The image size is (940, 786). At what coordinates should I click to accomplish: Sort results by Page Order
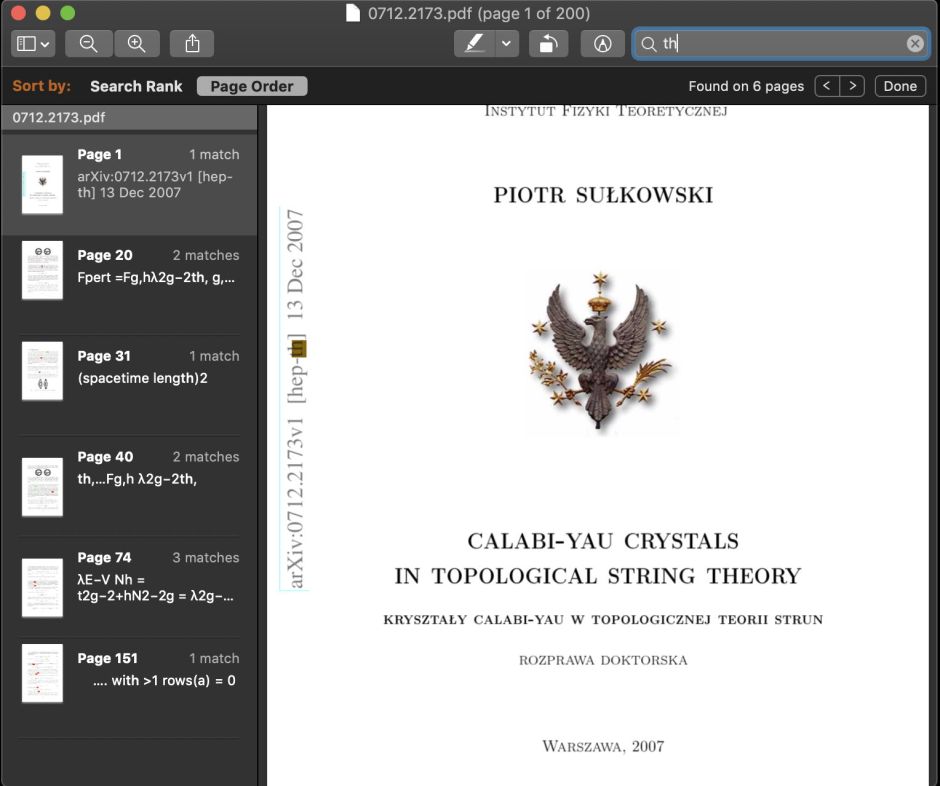[252, 86]
